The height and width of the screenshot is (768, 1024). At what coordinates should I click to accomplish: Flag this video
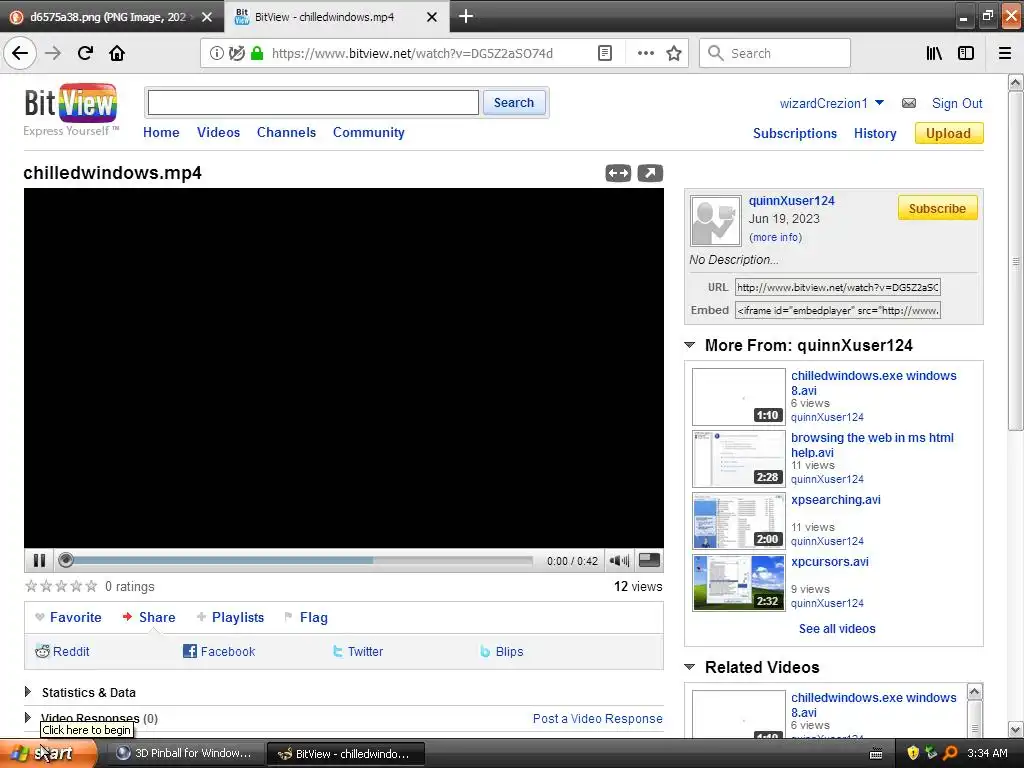pyautogui.click(x=306, y=617)
